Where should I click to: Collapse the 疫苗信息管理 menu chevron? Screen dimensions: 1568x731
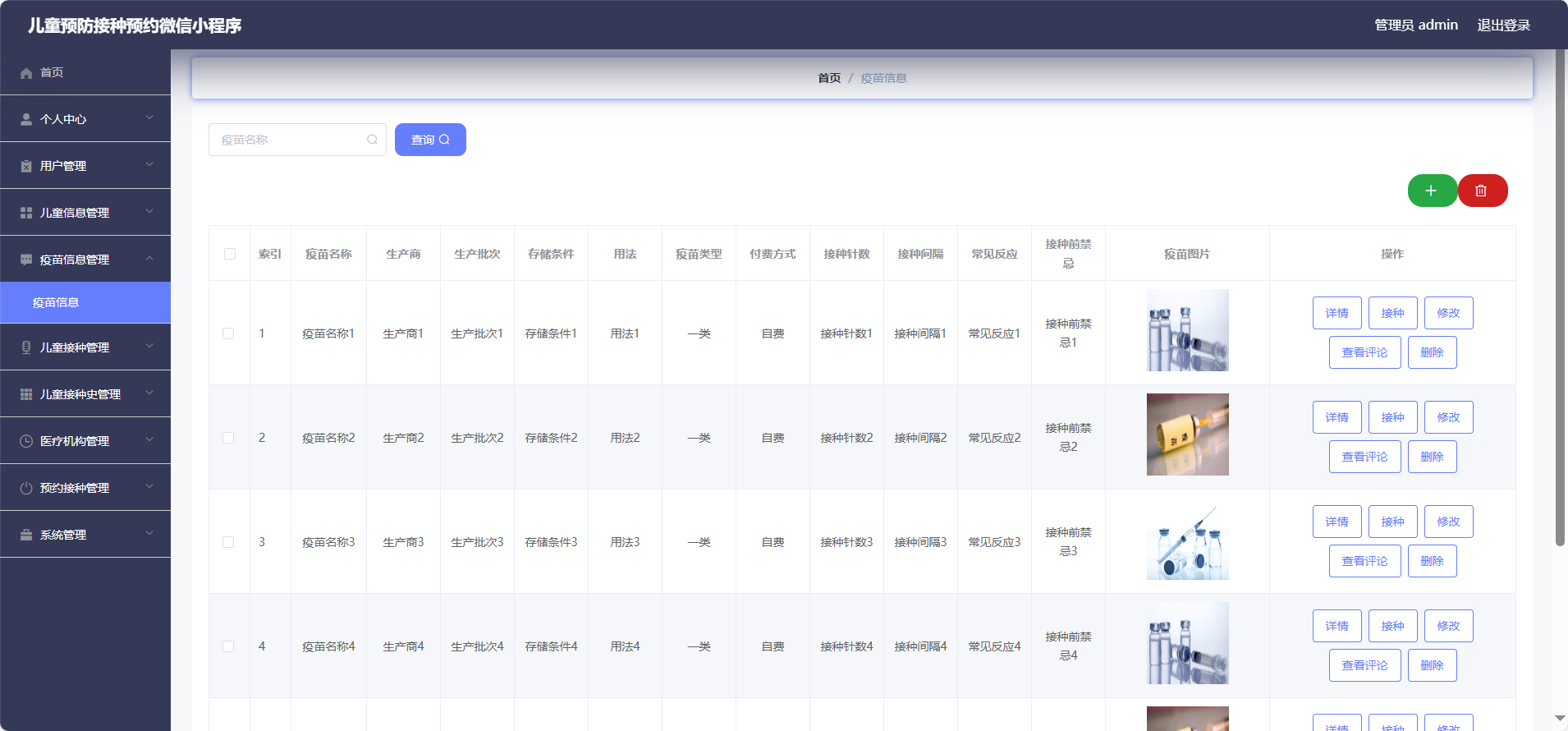click(149, 259)
